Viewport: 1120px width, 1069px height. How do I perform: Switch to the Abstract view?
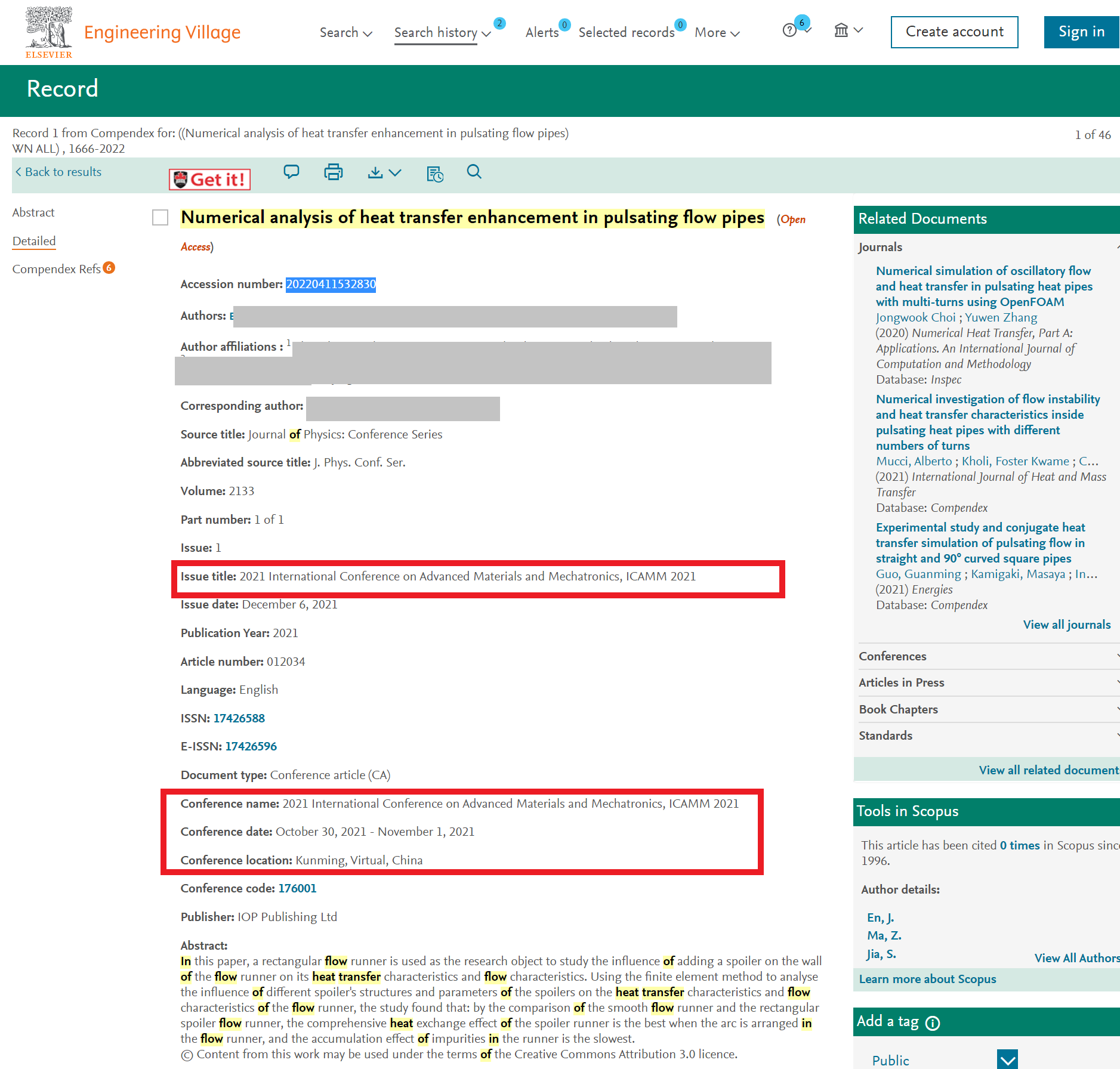click(x=33, y=212)
